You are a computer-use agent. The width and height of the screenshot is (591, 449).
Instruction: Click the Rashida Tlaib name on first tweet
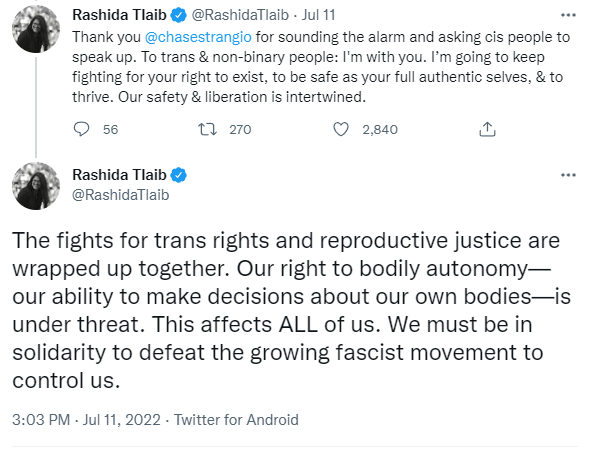tap(119, 15)
